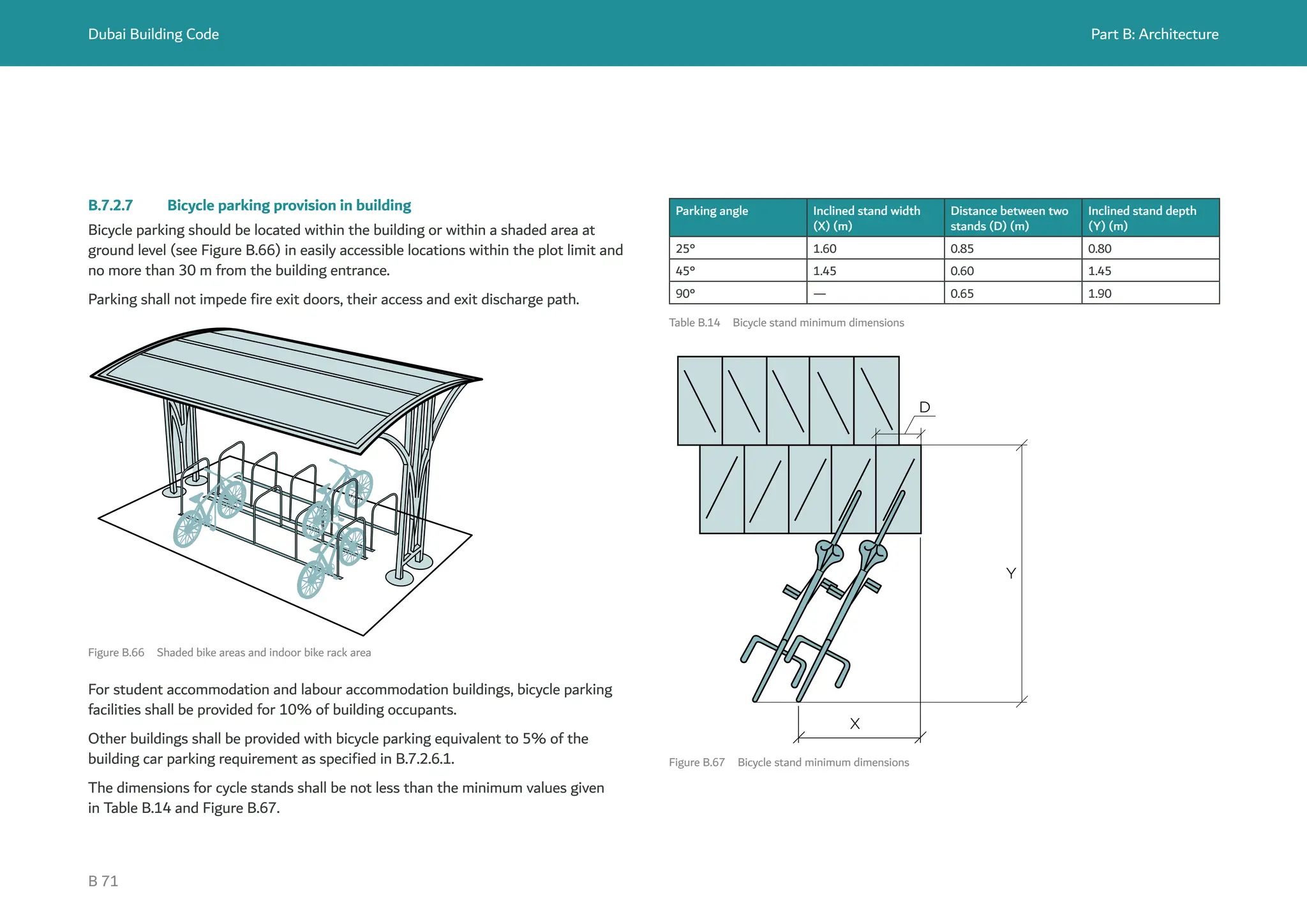The image size is (1307, 924).
Task: Click 'Inclined stand depth (Y) (m)' header
Action: coord(1141,218)
